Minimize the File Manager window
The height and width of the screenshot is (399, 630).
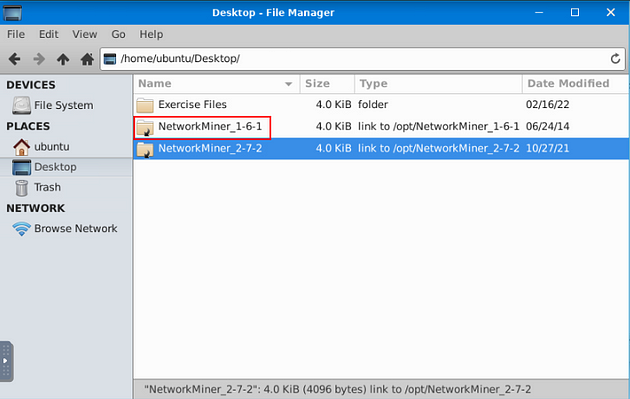(x=539, y=12)
